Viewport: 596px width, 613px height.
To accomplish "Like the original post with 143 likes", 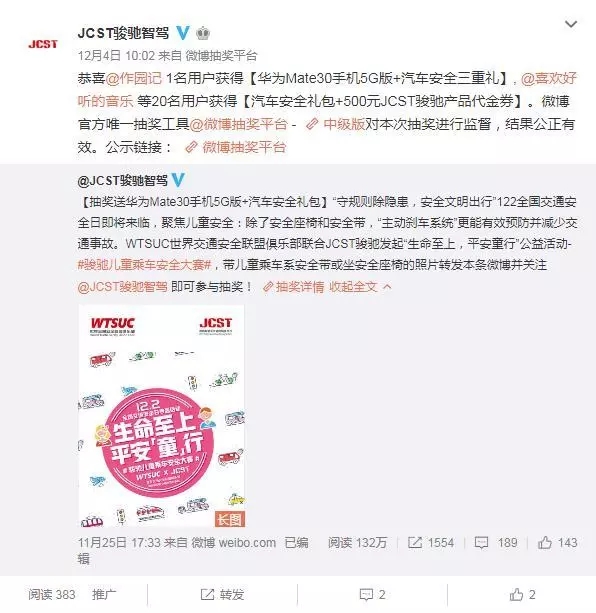I will pos(558,543).
